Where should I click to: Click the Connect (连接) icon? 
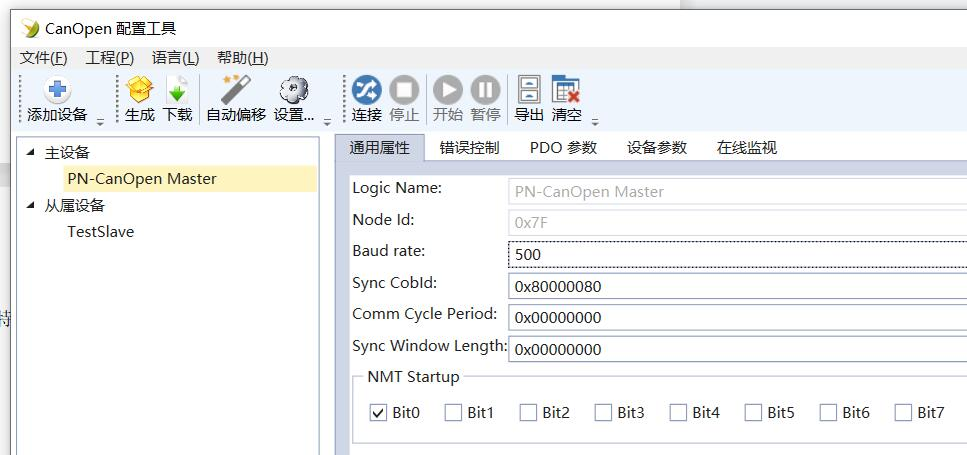366,91
